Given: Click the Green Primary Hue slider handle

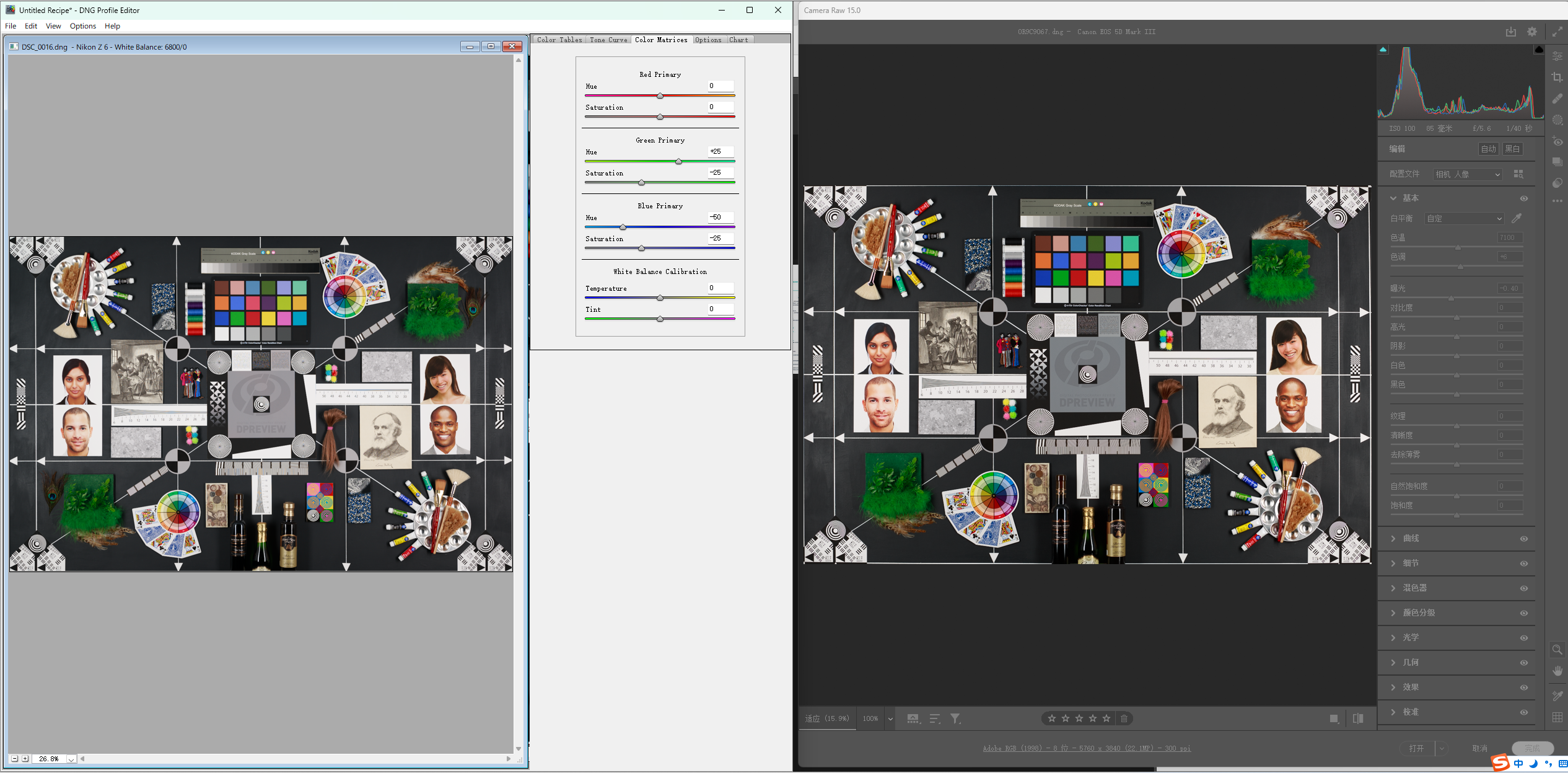Looking at the screenshot, I should [x=679, y=161].
